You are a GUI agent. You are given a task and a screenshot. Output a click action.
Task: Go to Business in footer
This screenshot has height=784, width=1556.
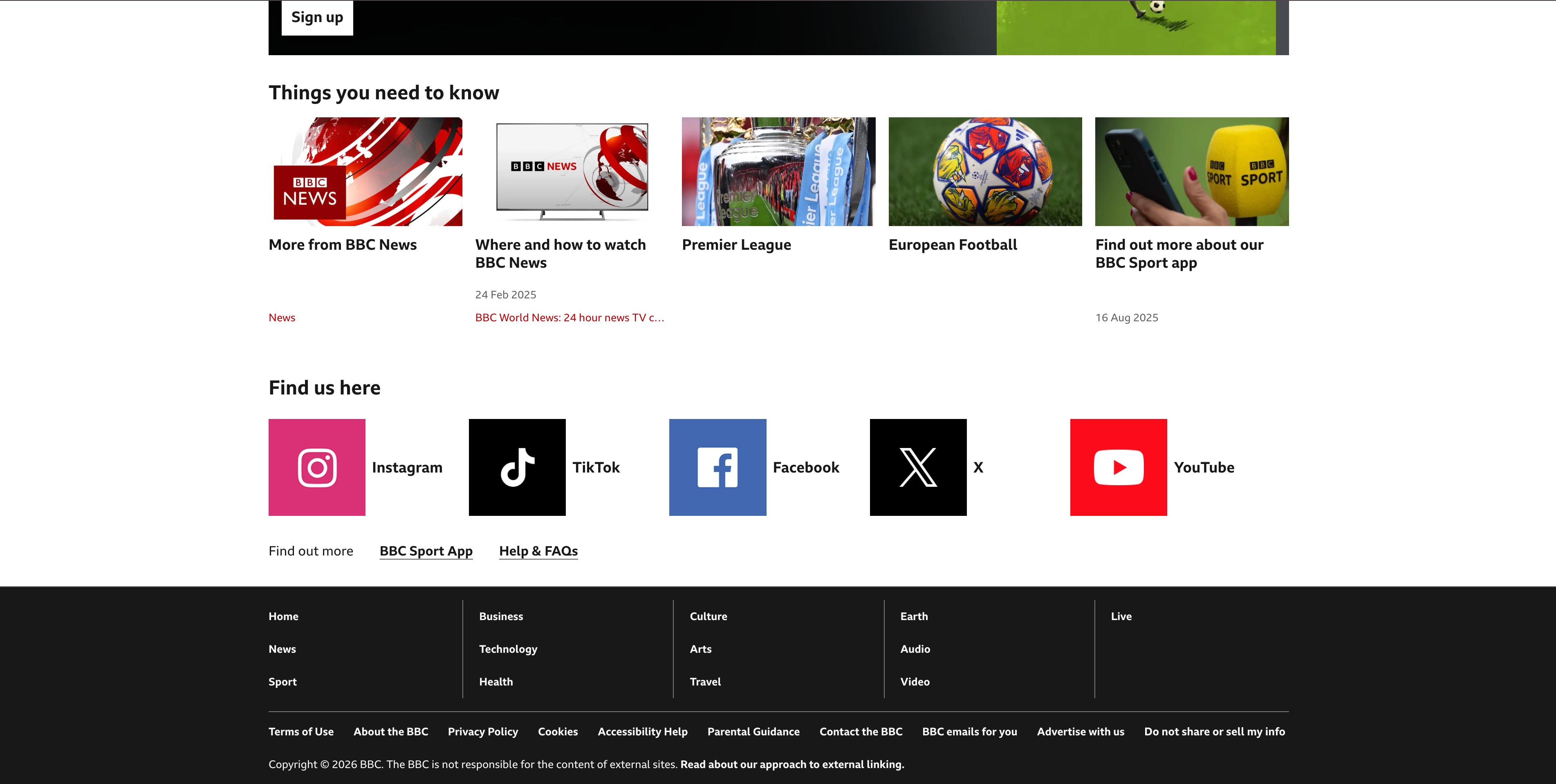tap(501, 616)
